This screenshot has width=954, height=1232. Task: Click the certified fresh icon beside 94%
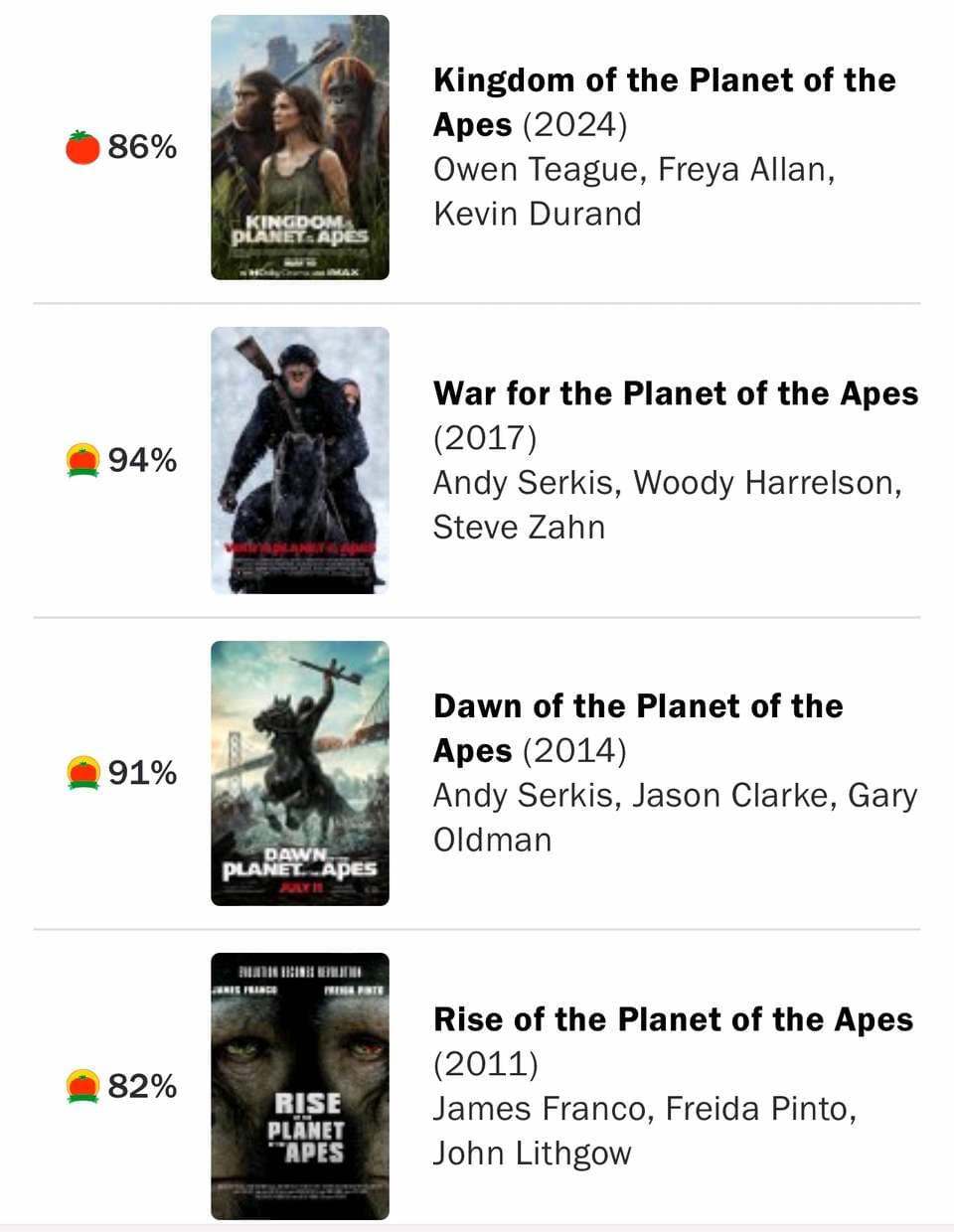[x=82, y=460]
